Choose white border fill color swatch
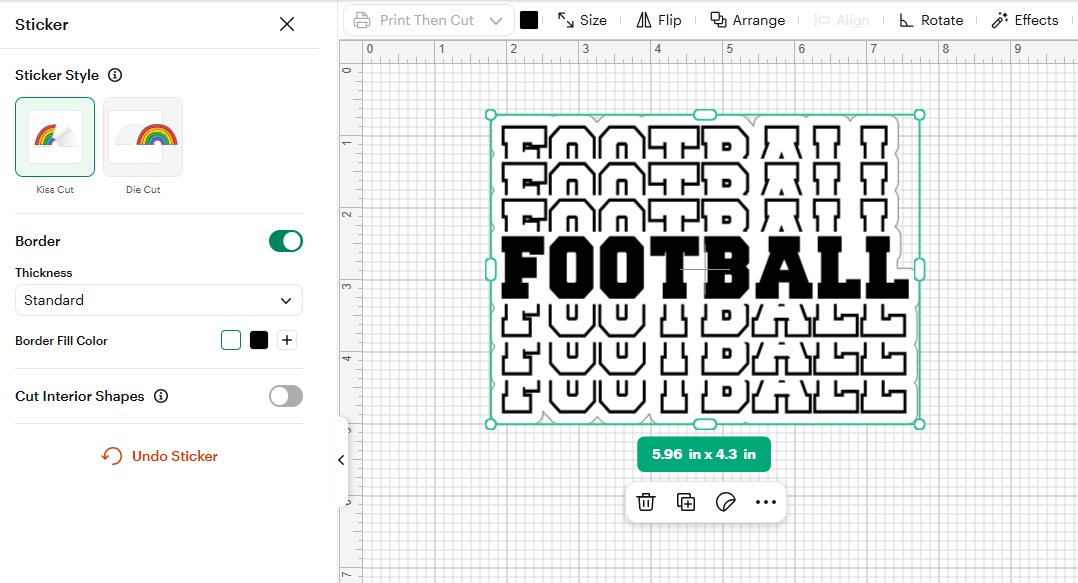The image size is (1078, 583). pos(231,340)
